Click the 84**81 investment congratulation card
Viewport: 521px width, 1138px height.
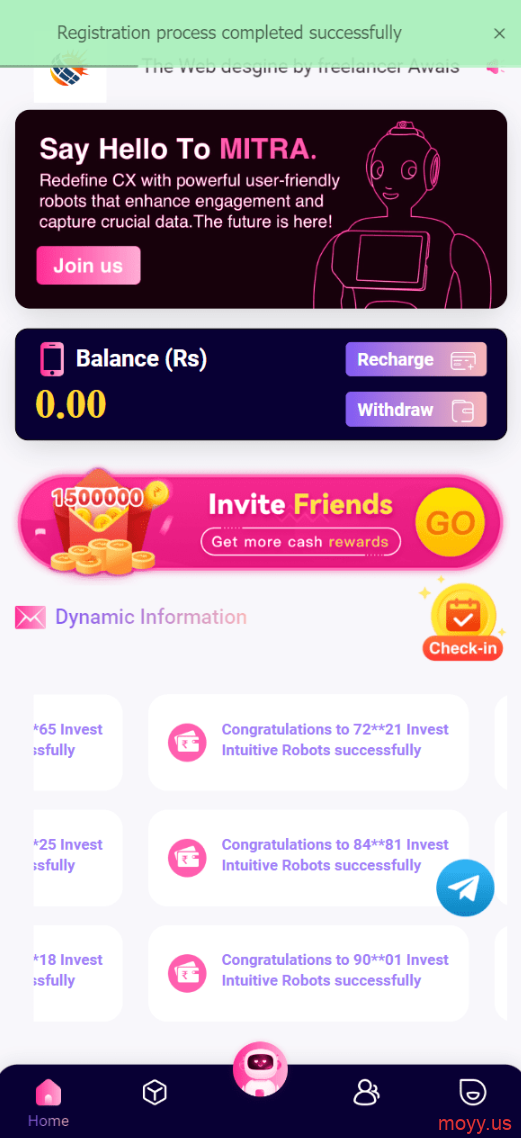[308, 858]
